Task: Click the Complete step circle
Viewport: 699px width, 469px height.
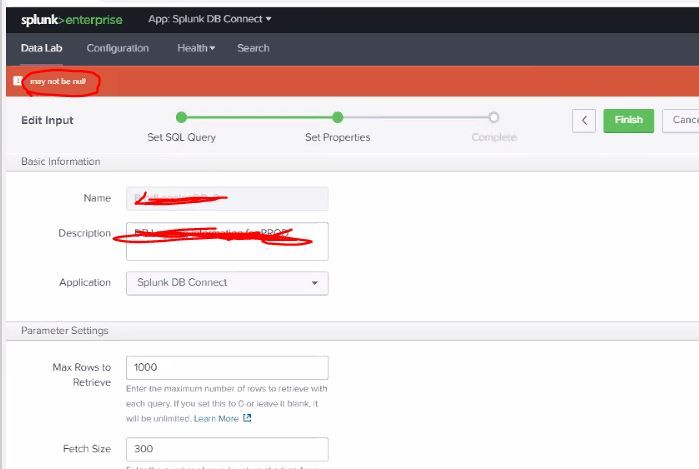Action: click(494, 118)
